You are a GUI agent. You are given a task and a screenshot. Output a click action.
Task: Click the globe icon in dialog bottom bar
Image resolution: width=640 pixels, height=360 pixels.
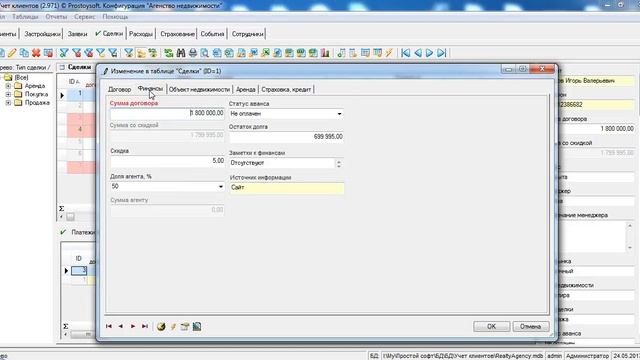161,326
